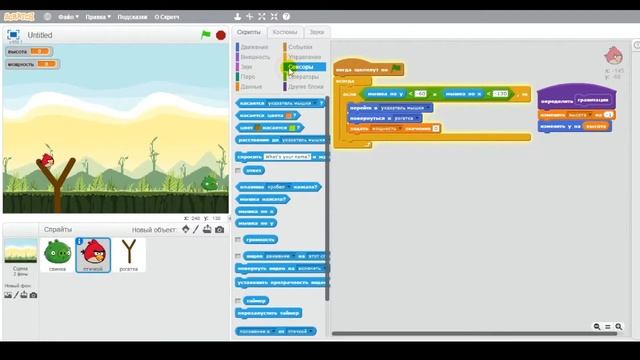
Task: Pick second color swatch in 'цвет касается' block
Action: (292, 128)
